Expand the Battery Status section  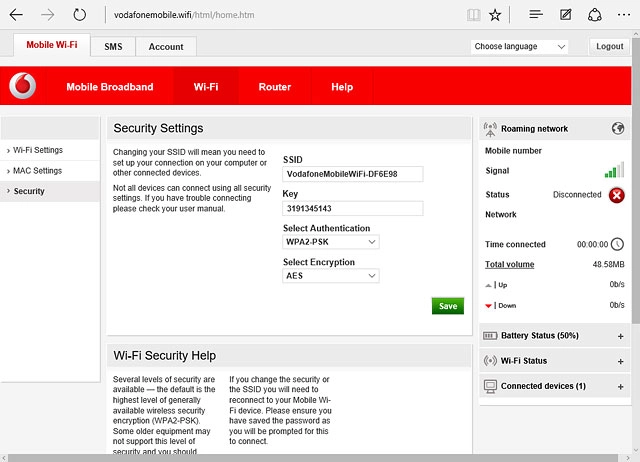point(620,336)
